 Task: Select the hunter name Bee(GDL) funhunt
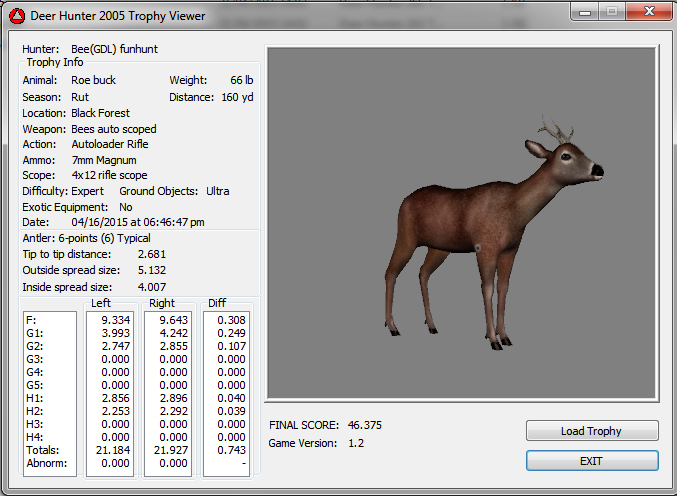pos(114,48)
